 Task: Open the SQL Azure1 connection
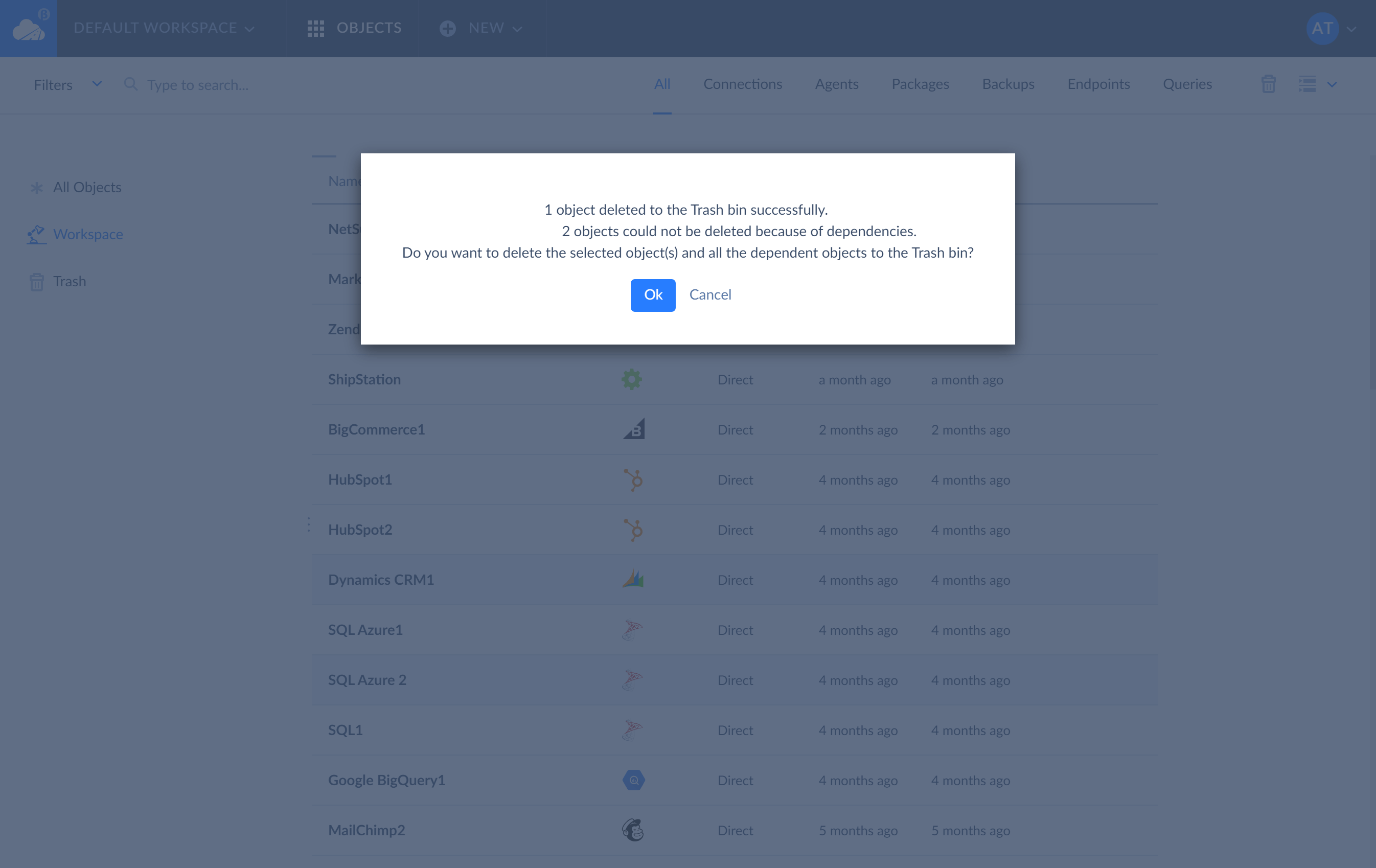365,630
